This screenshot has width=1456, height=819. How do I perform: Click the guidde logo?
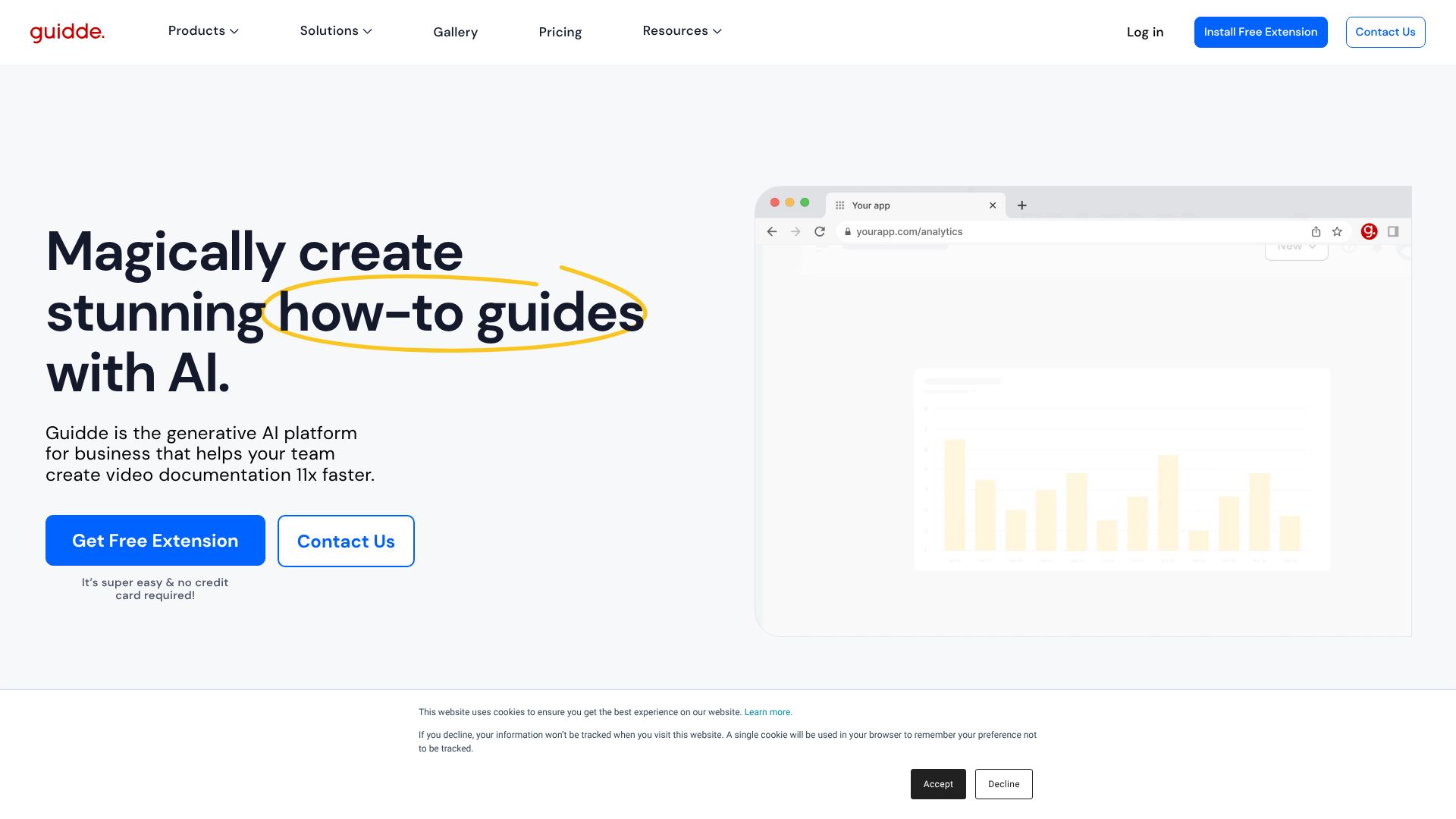67,32
